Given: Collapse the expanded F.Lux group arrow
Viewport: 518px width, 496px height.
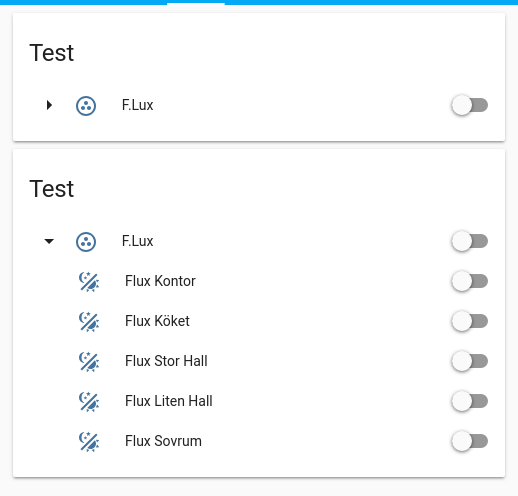Looking at the screenshot, I should point(49,241).
